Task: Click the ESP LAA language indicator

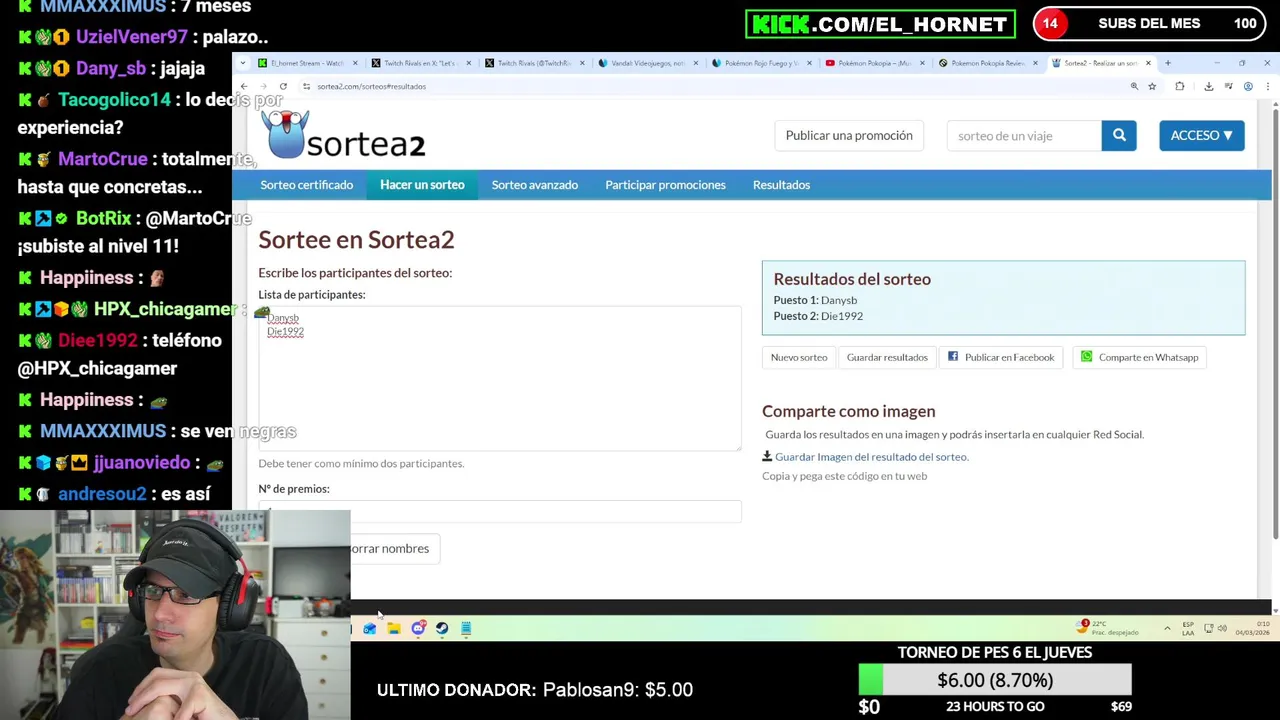Action: coord(1189,628)
